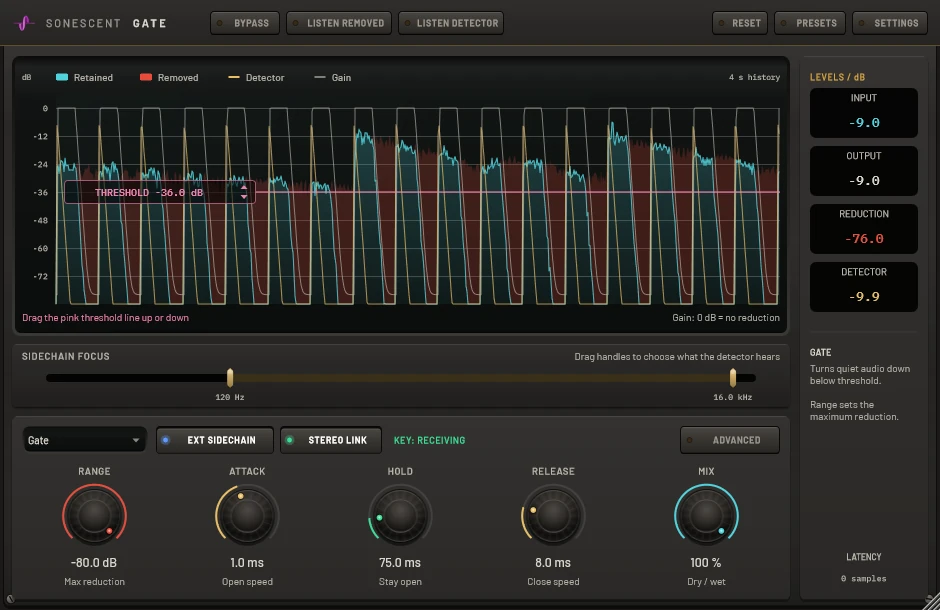This screenshot has height=610, width=940.
Task: Click the 1.0 ms attack value
Action: coord(247,563)
